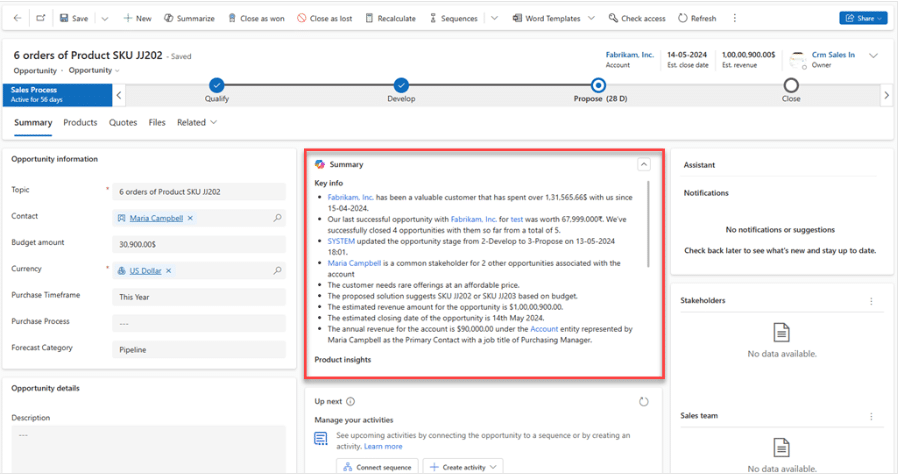Click the Description text area
The width and height of the screenshot is (901, 475).
(148, 449)
